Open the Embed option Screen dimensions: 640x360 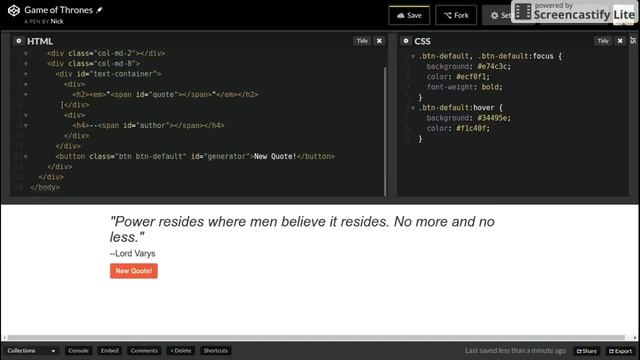click(109, 351)
